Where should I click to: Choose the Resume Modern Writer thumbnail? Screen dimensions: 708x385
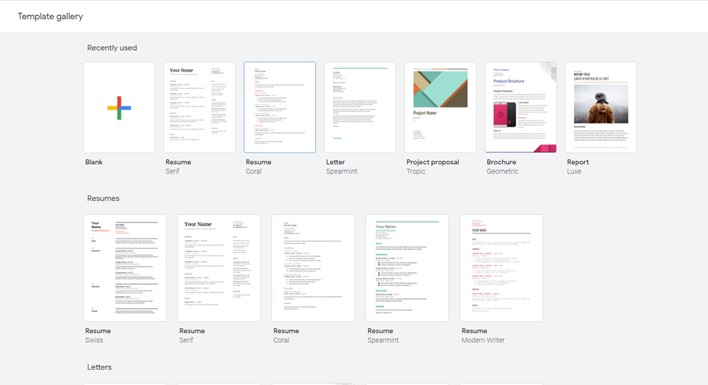pos(501,268)
